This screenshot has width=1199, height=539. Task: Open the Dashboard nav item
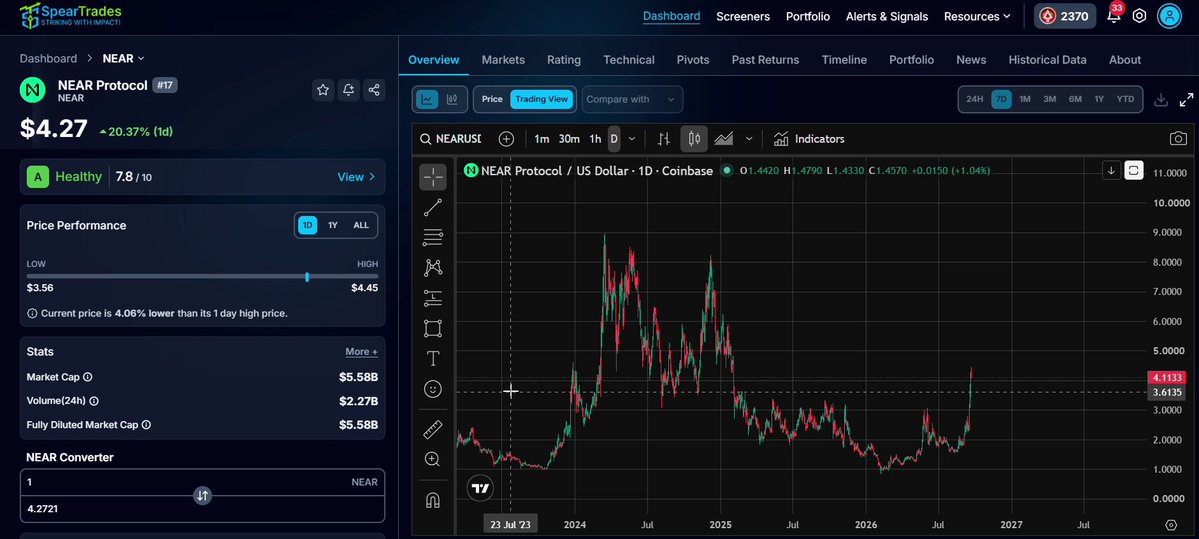[671, 16]
